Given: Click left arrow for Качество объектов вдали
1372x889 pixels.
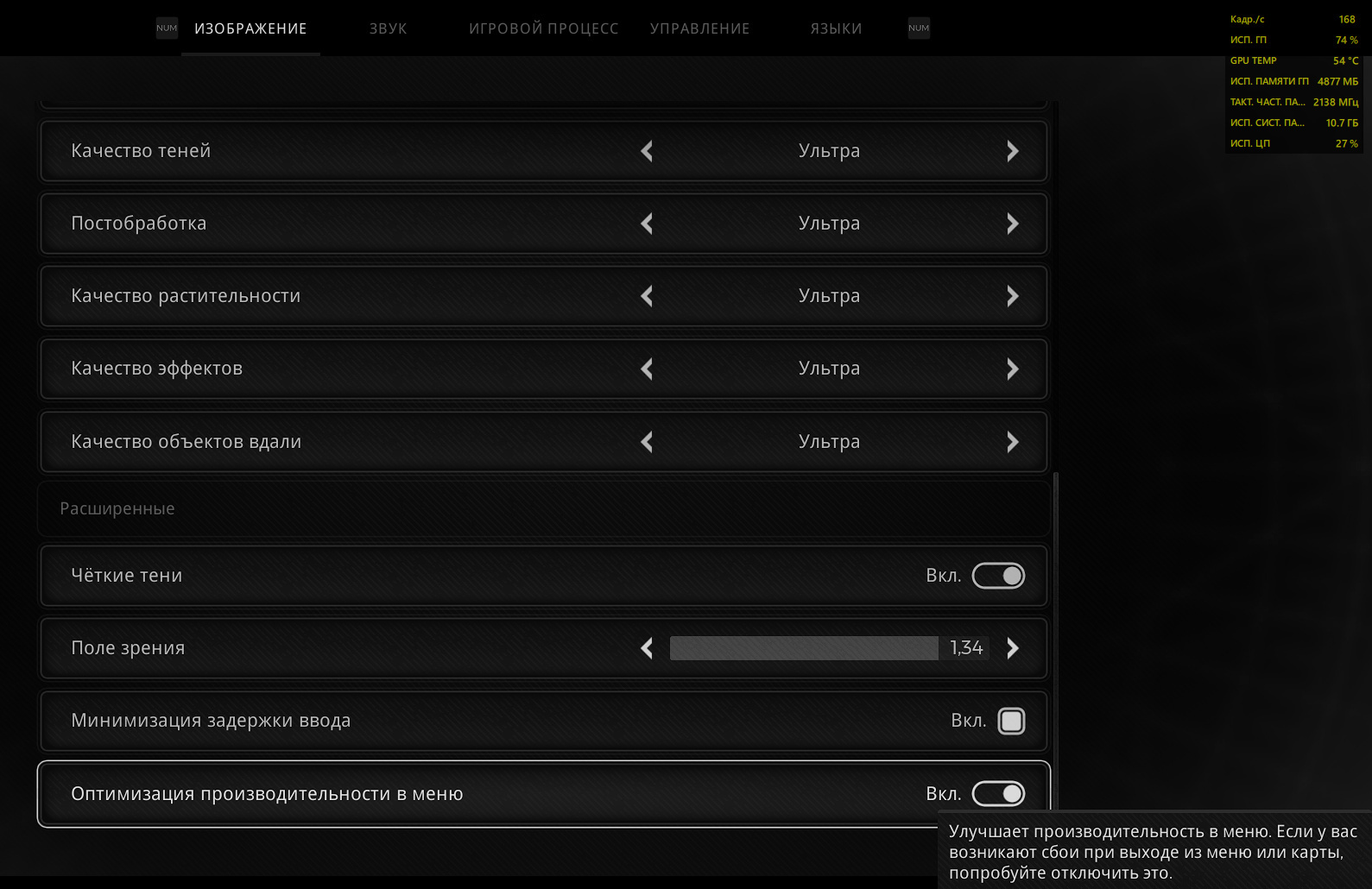Looking at the screenshot, I should pos(647,442).
